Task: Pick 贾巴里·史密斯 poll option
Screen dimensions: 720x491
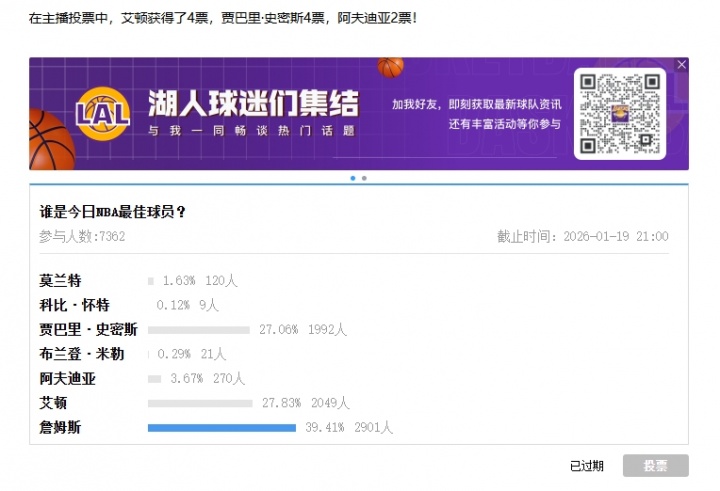Action: click(88, 330)
